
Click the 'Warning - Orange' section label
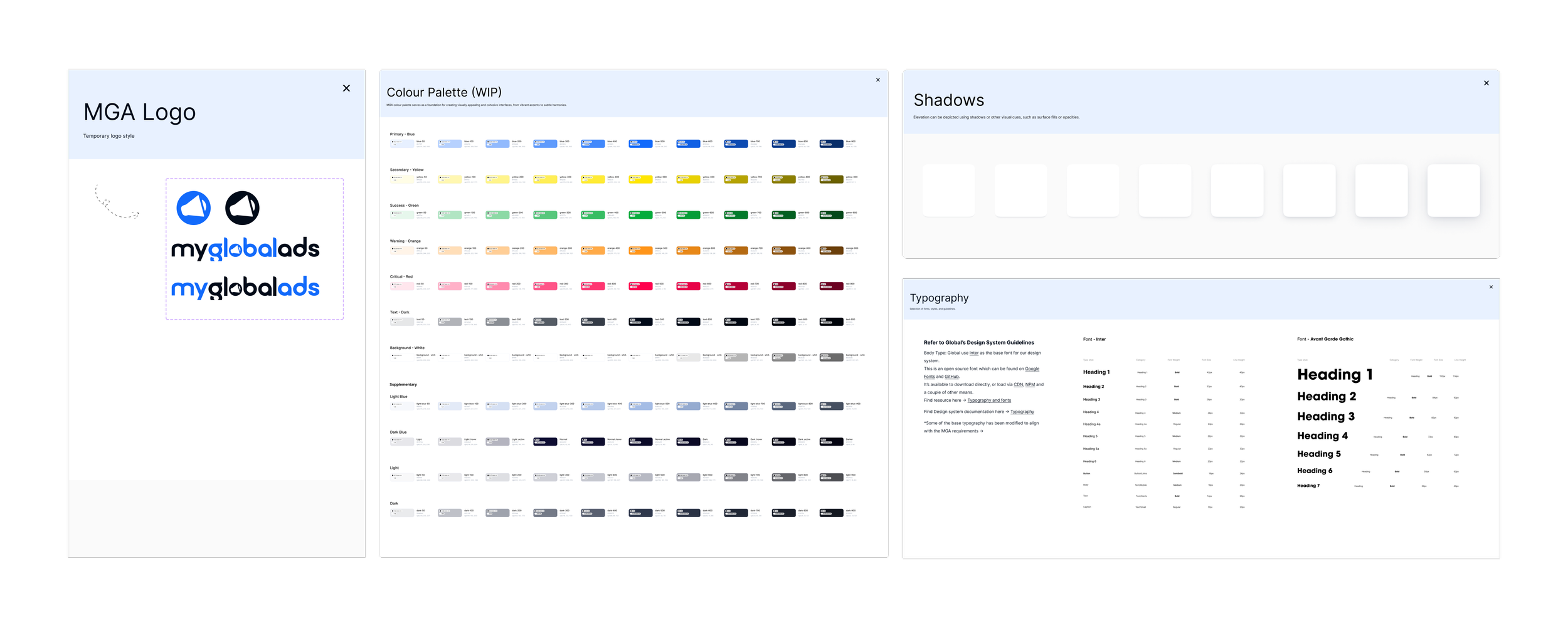coord(405,241)
